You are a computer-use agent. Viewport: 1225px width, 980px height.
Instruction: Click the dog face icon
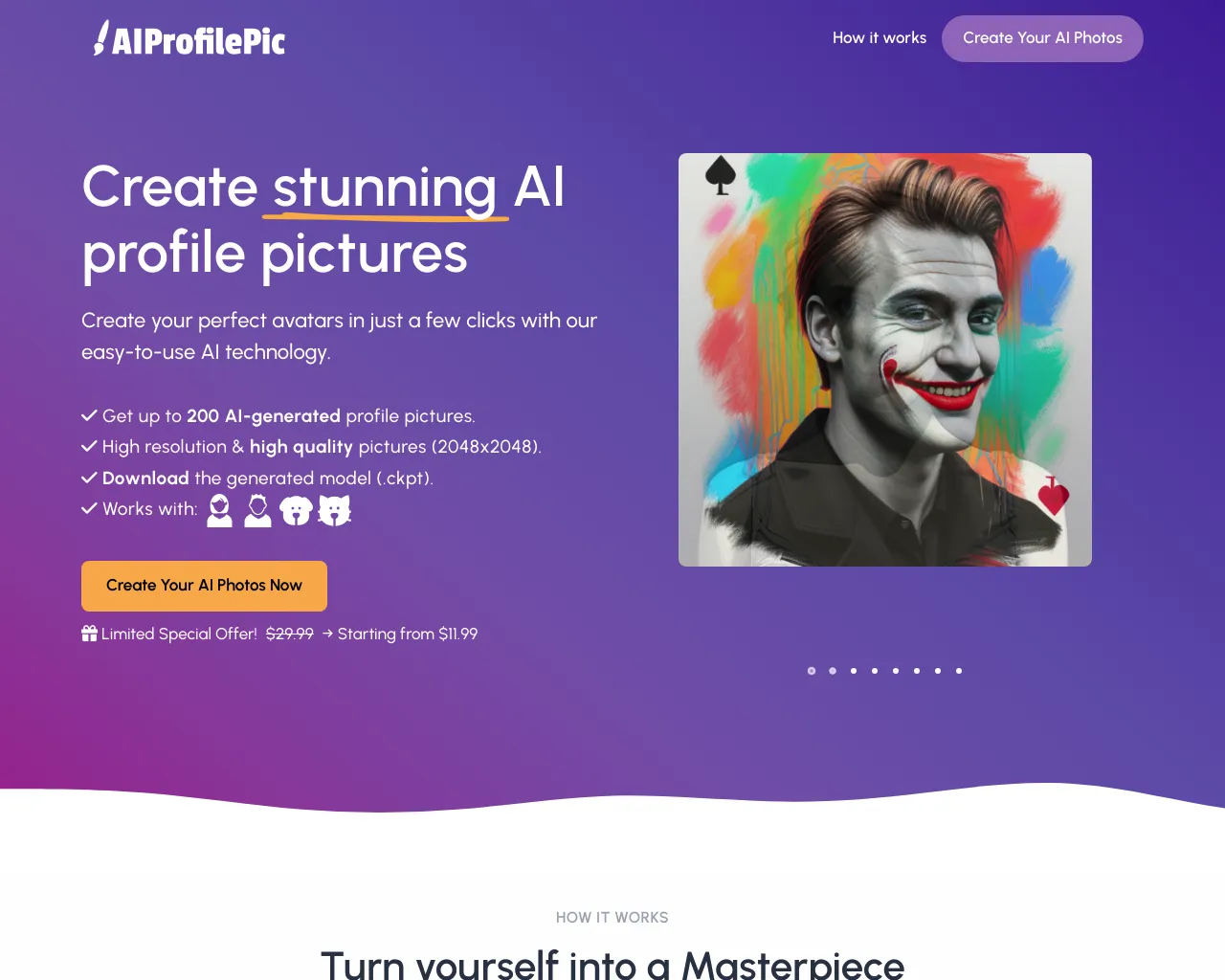click(x=297, y=511)
